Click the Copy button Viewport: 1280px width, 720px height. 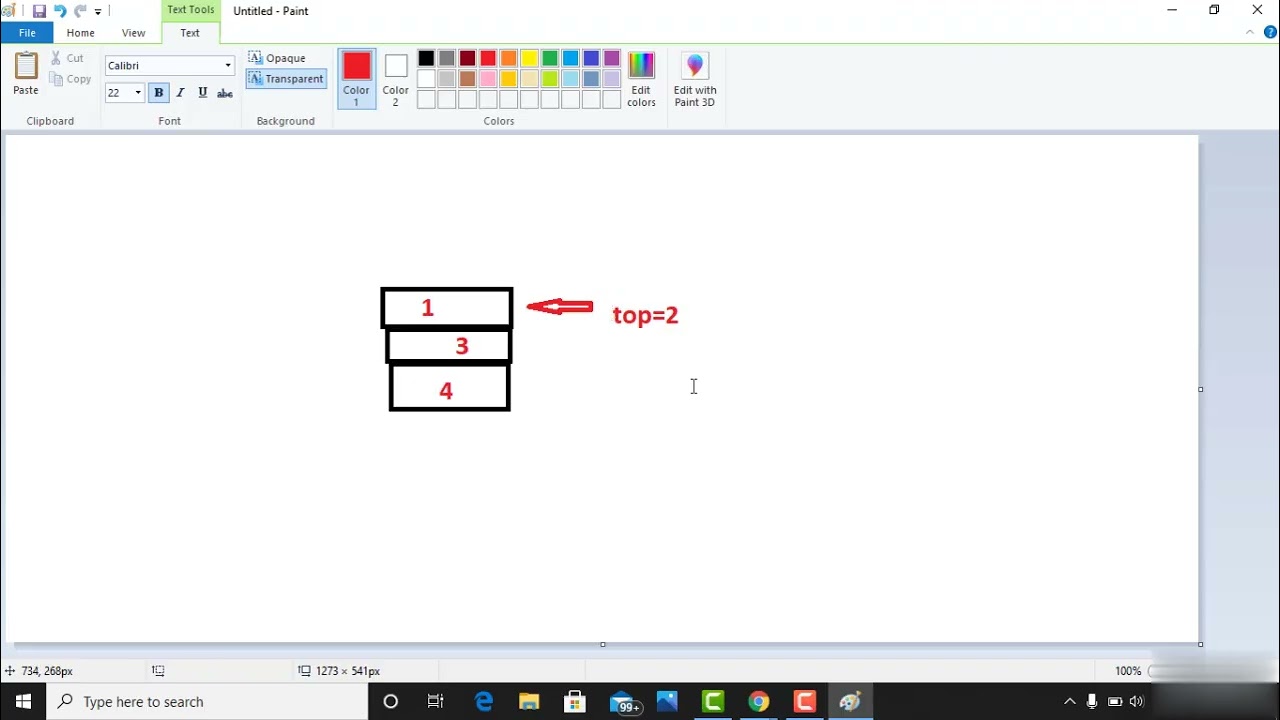[x=70, y=79]
